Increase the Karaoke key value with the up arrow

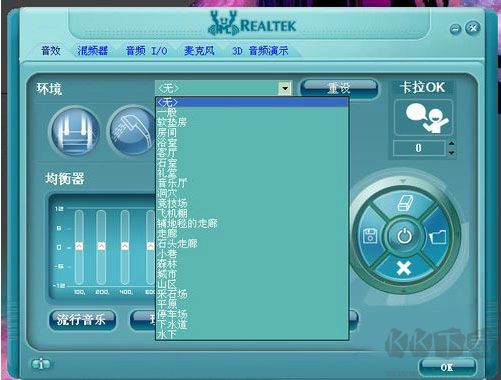tap(451, 144)
